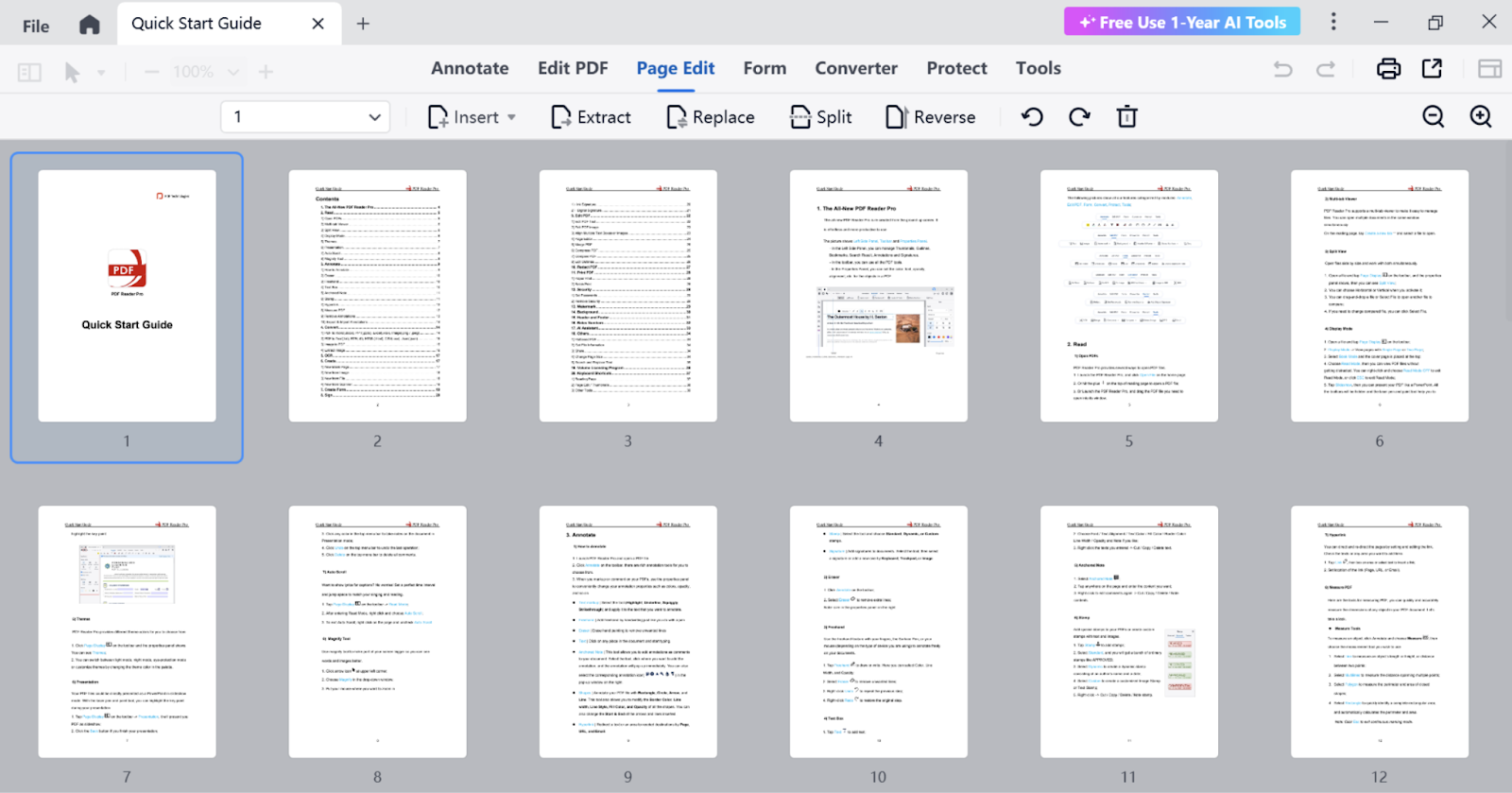Toggle the left sidebar panel
1512x793 pixels.
pos(29,72)
